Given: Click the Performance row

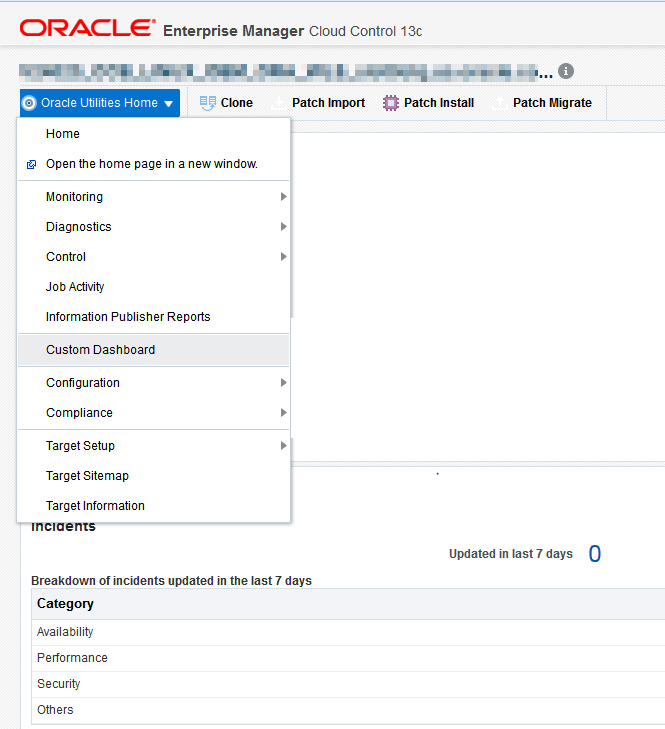Looking at the screenshot, I should click(x=348, y=658).
